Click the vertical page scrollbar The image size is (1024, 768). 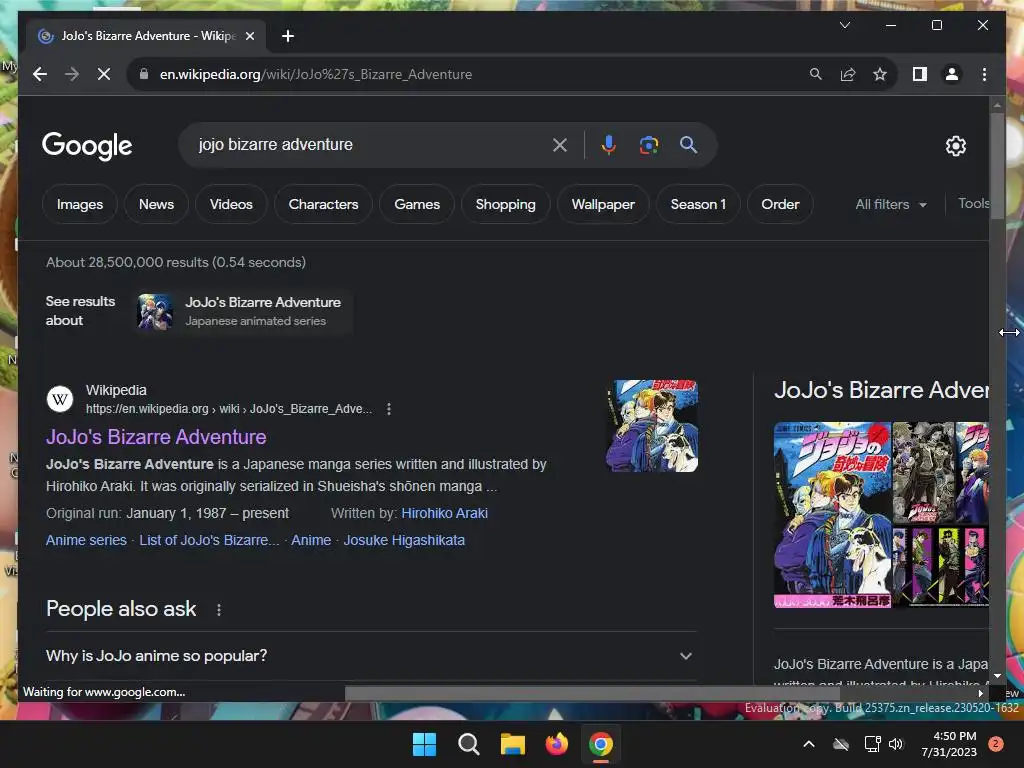[997, 167]
